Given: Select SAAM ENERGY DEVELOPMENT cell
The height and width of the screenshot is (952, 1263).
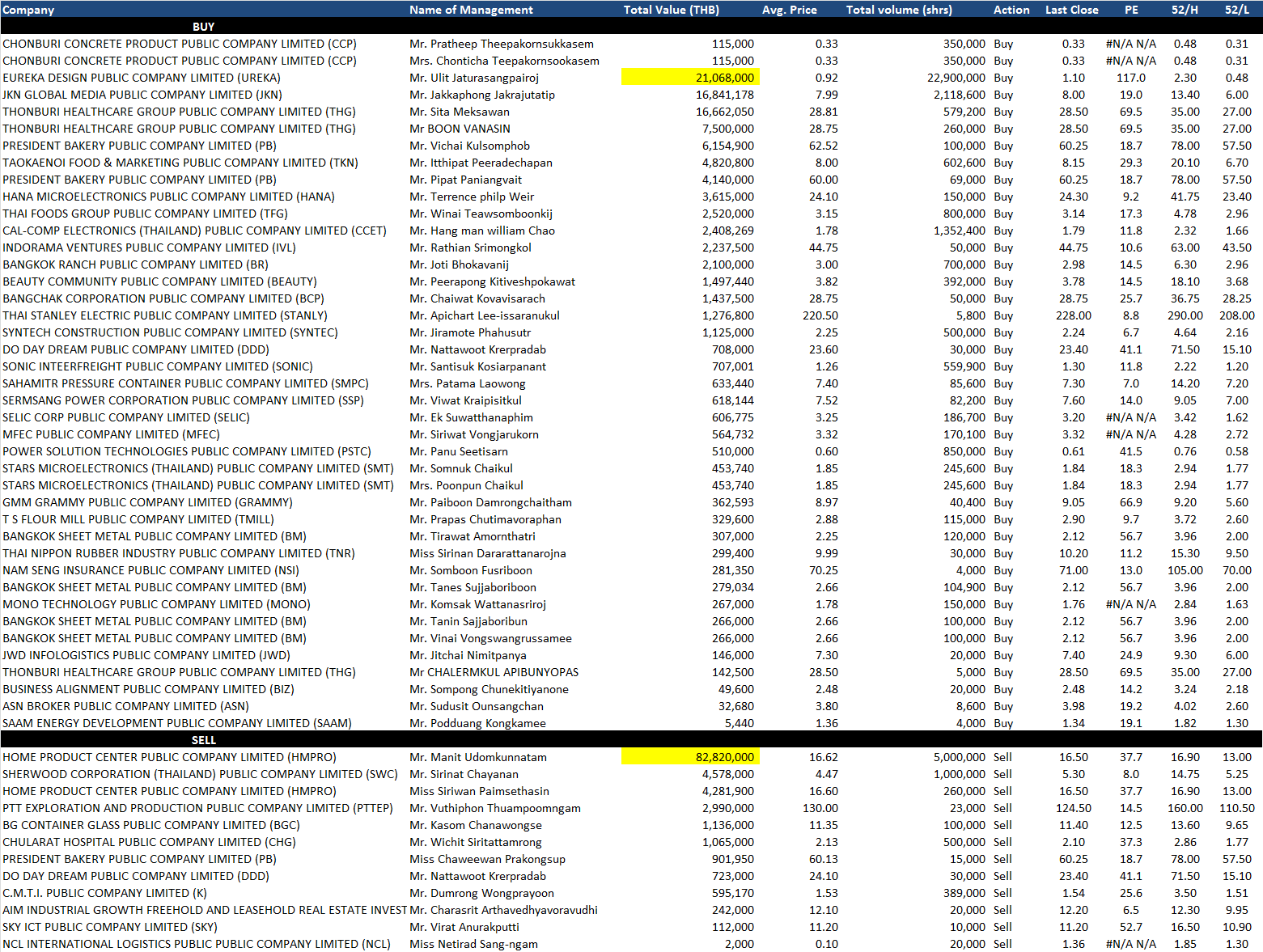Looking at the screenshot, I should (177, 723).
